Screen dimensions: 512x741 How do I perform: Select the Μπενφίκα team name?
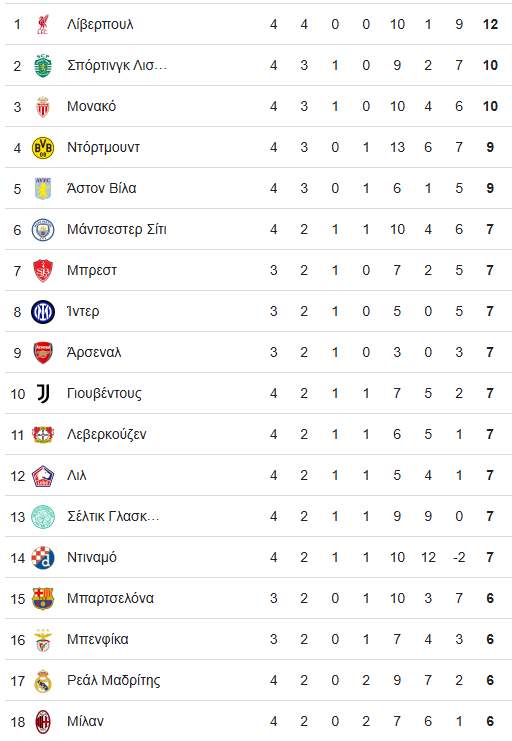coord(97,639)
